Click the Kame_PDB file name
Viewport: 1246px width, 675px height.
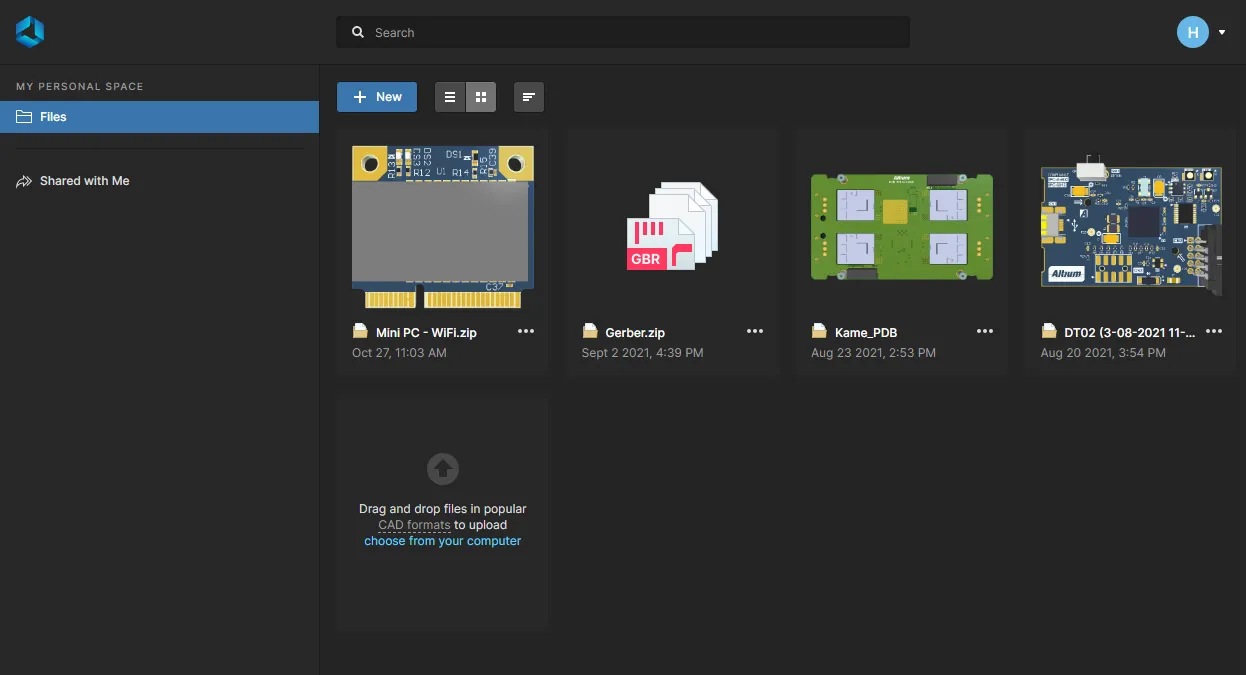coord(866,333)
